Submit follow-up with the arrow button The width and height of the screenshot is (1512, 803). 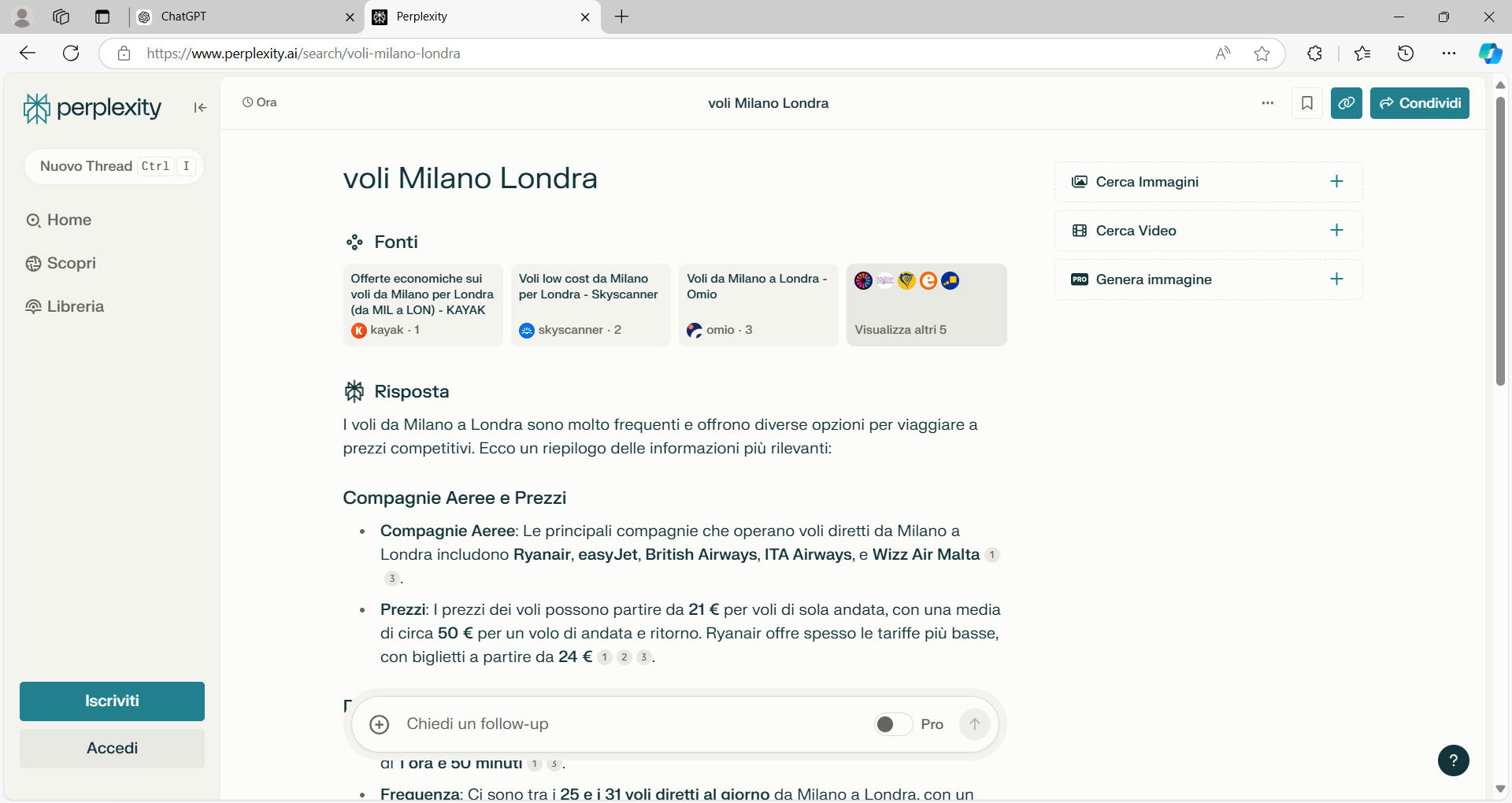974,724
